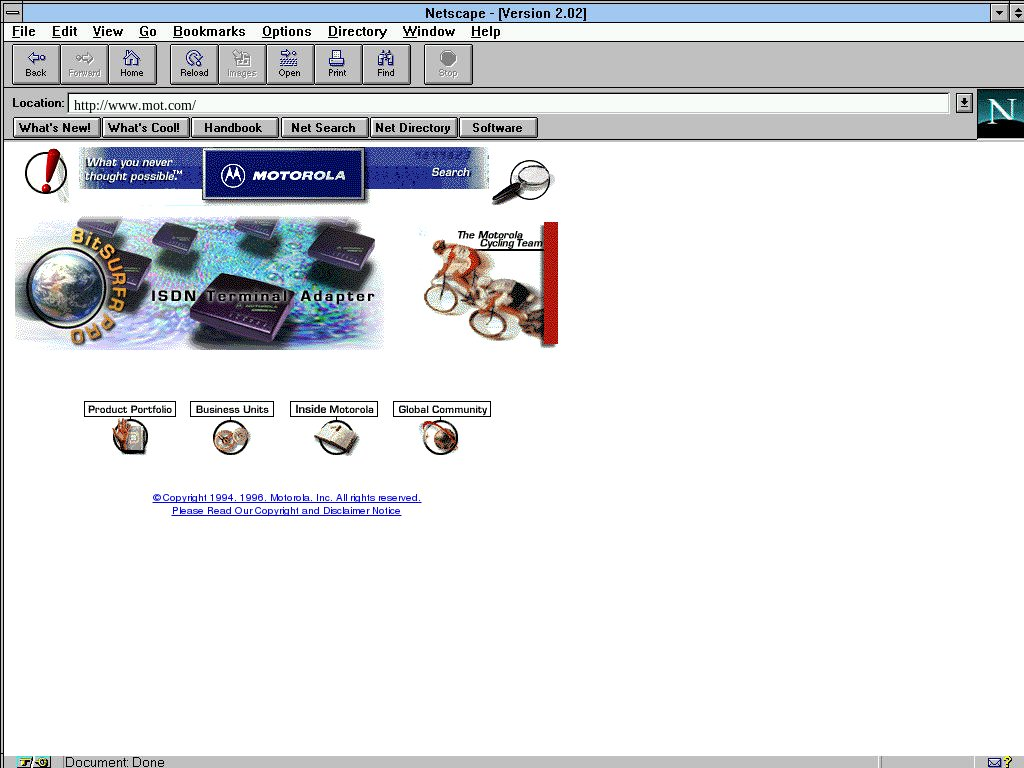Click the mail envelope icon in status bar

[994, 762]
